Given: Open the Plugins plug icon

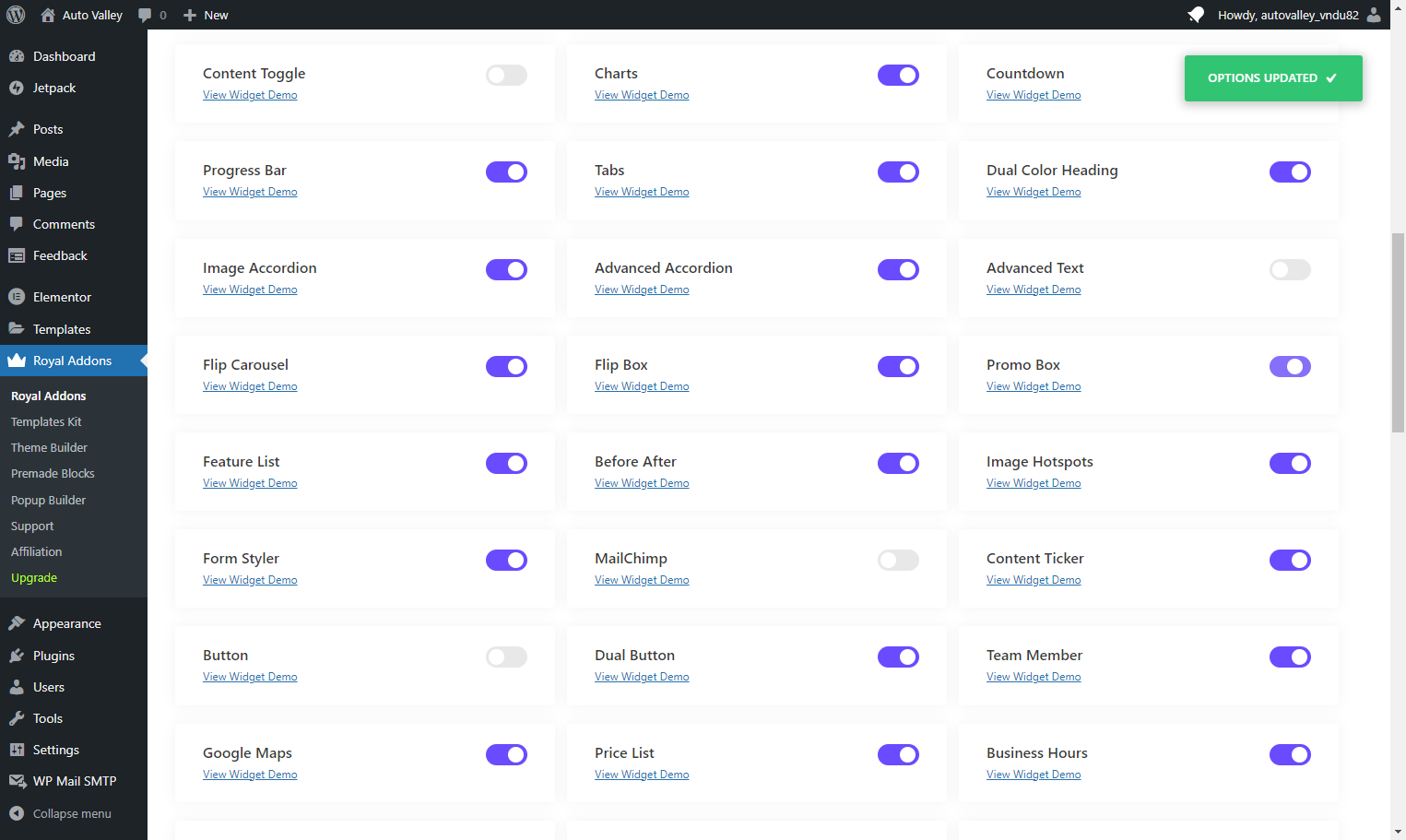Looking at the screenshot, I should point(17,656).
